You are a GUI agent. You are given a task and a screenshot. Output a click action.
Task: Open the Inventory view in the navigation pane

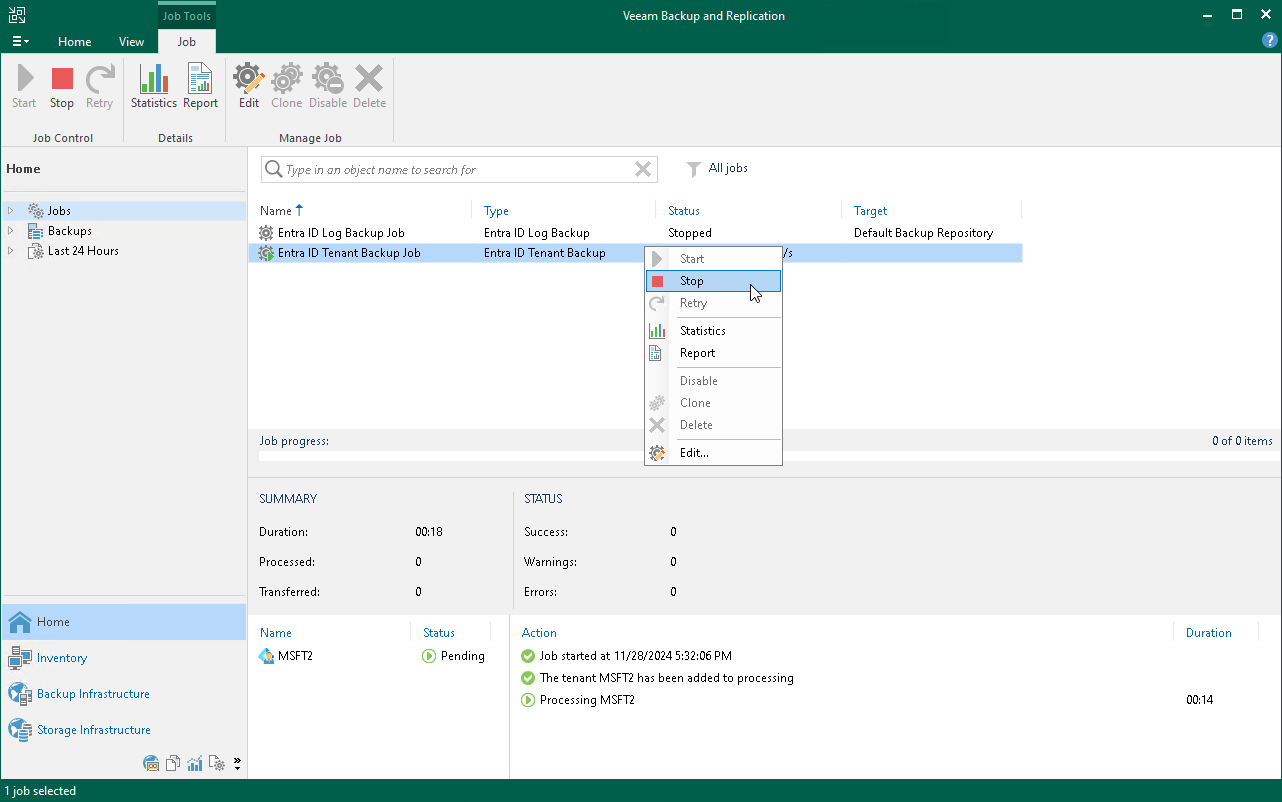(123, 658)
